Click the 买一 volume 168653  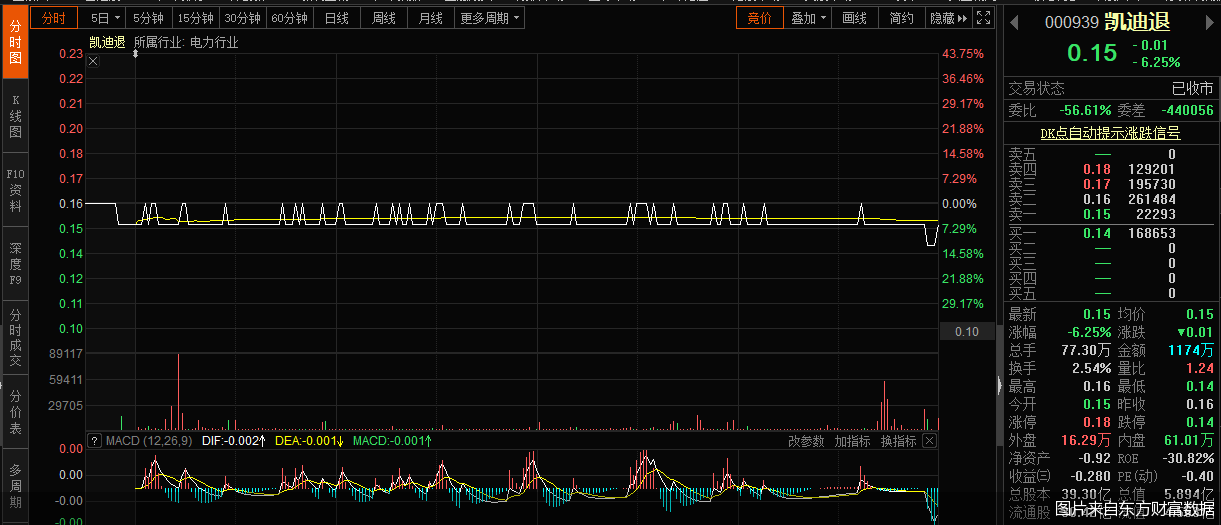click(x=1150, y=233)
